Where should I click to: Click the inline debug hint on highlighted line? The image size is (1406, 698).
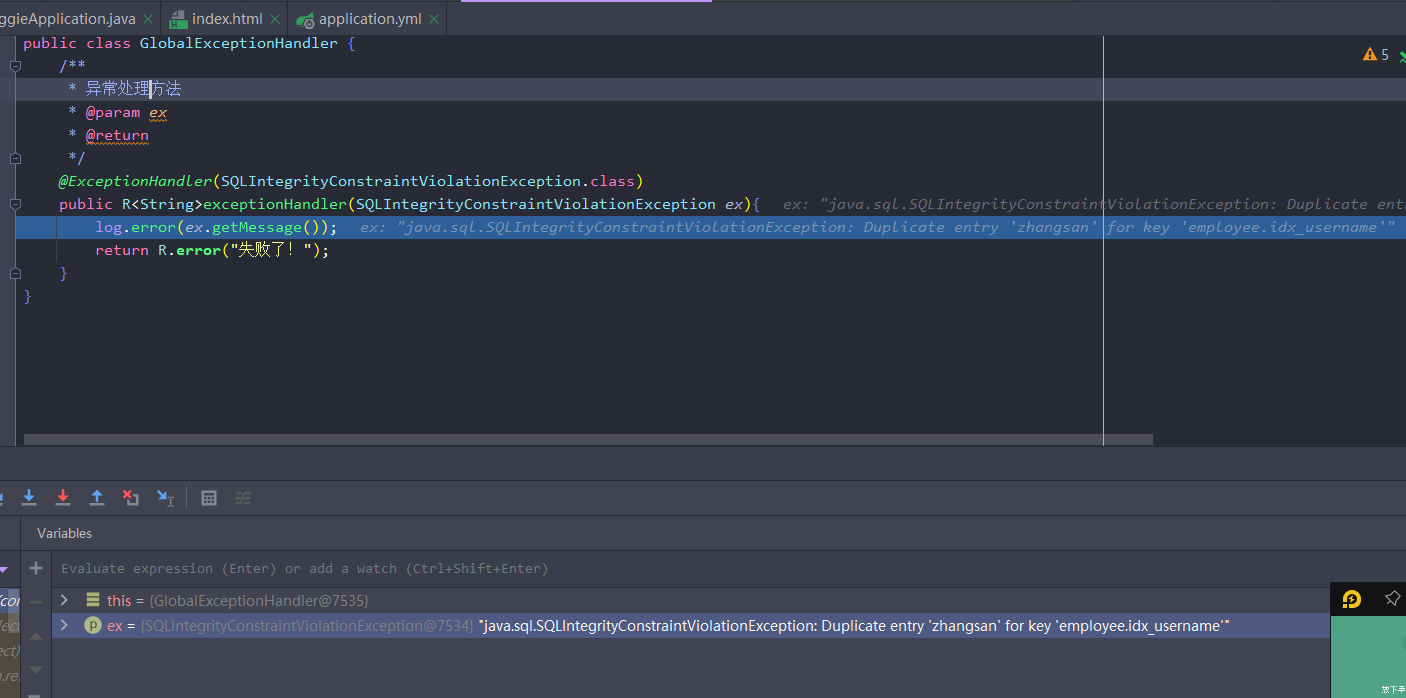point(877,227)
